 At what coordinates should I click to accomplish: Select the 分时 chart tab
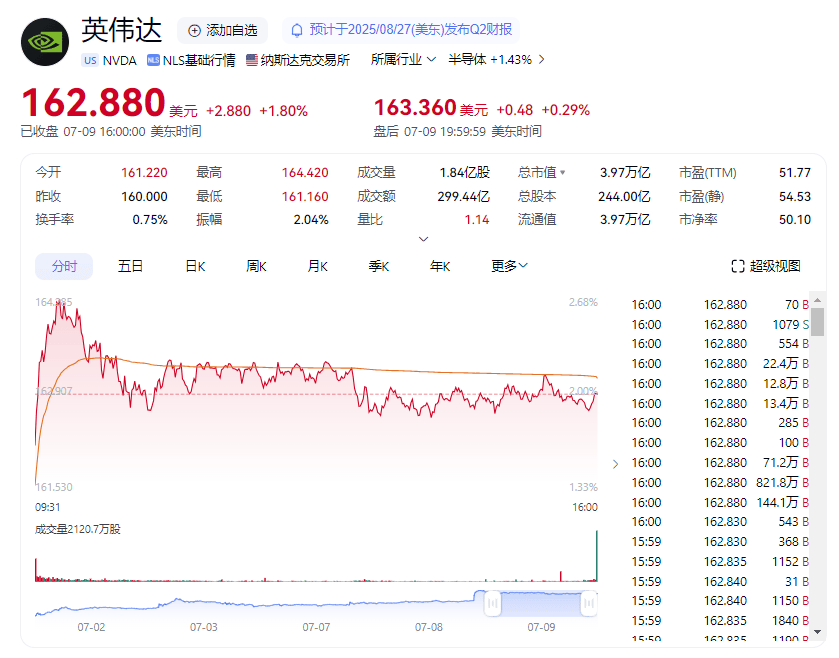tap(64, 266)
